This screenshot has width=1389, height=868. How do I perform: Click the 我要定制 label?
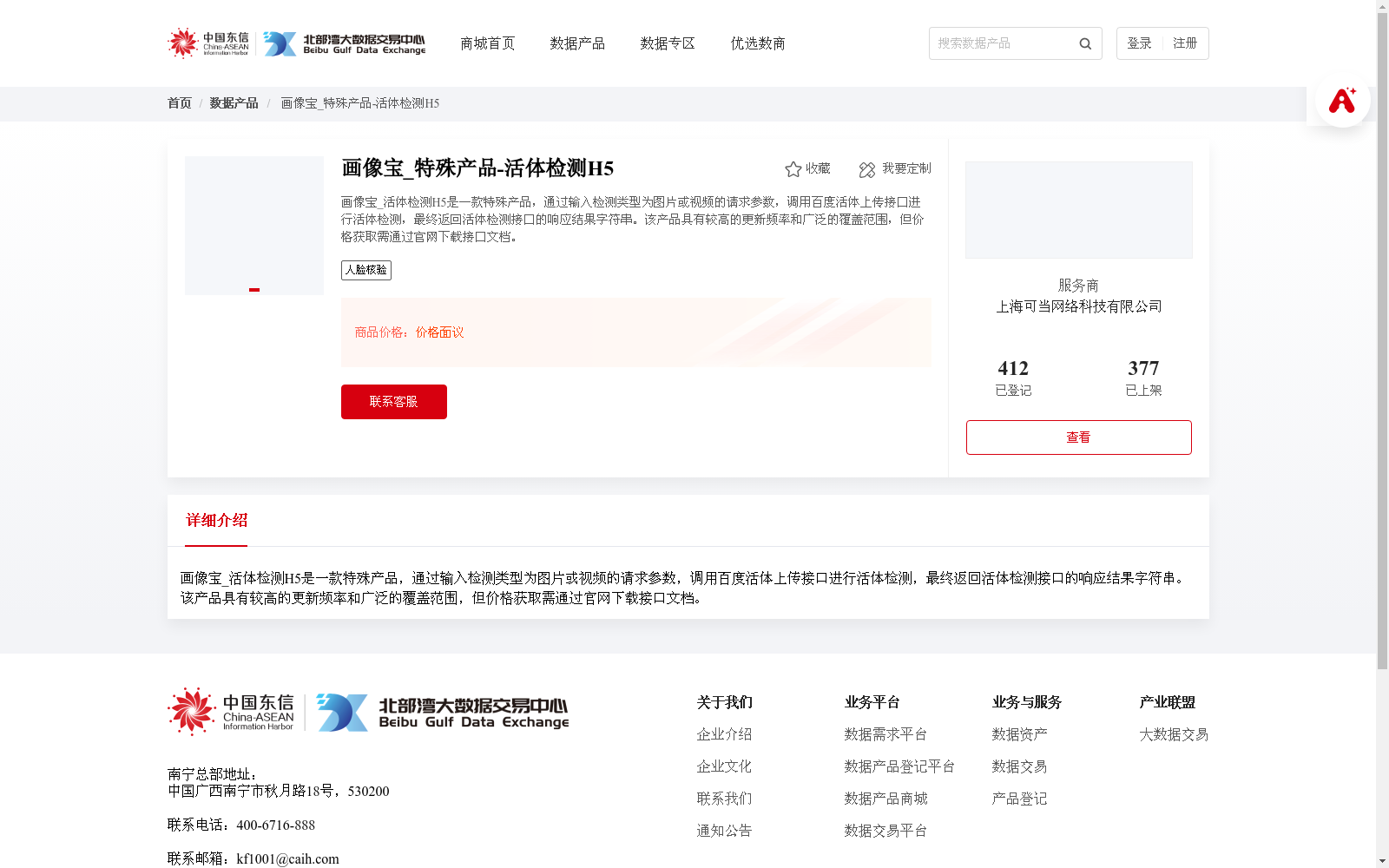click(906, 168)
